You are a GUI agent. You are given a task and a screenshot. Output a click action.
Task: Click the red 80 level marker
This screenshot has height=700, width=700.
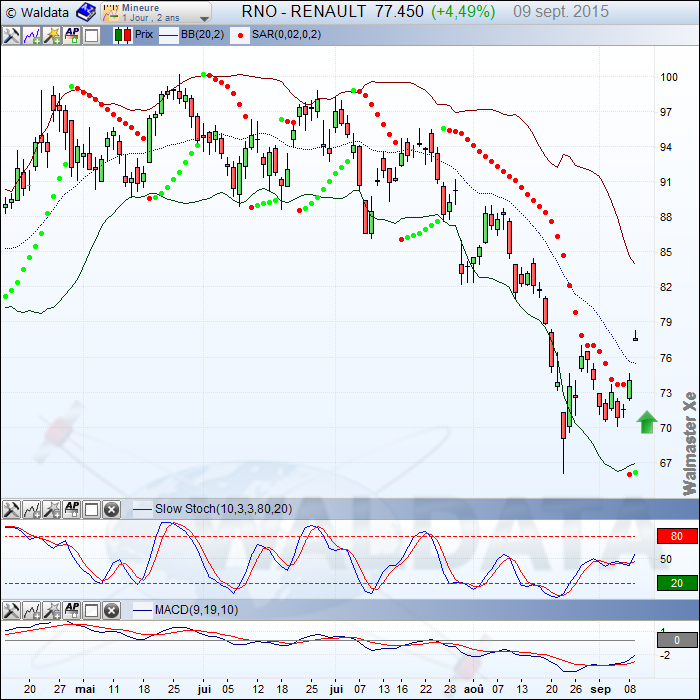(677, 536)
